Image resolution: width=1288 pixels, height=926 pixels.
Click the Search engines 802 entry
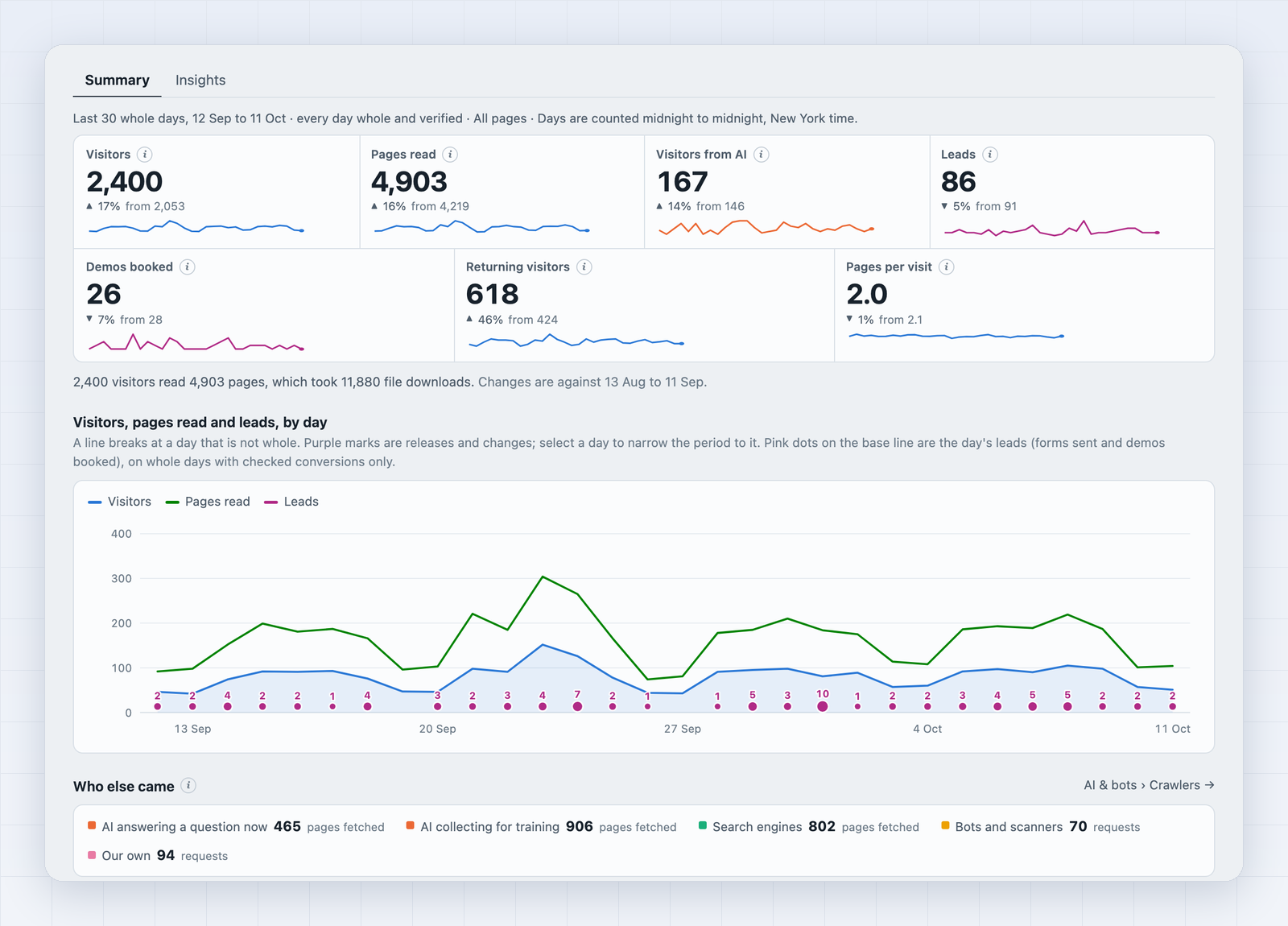pyautogui.click(x=808, y=827)
